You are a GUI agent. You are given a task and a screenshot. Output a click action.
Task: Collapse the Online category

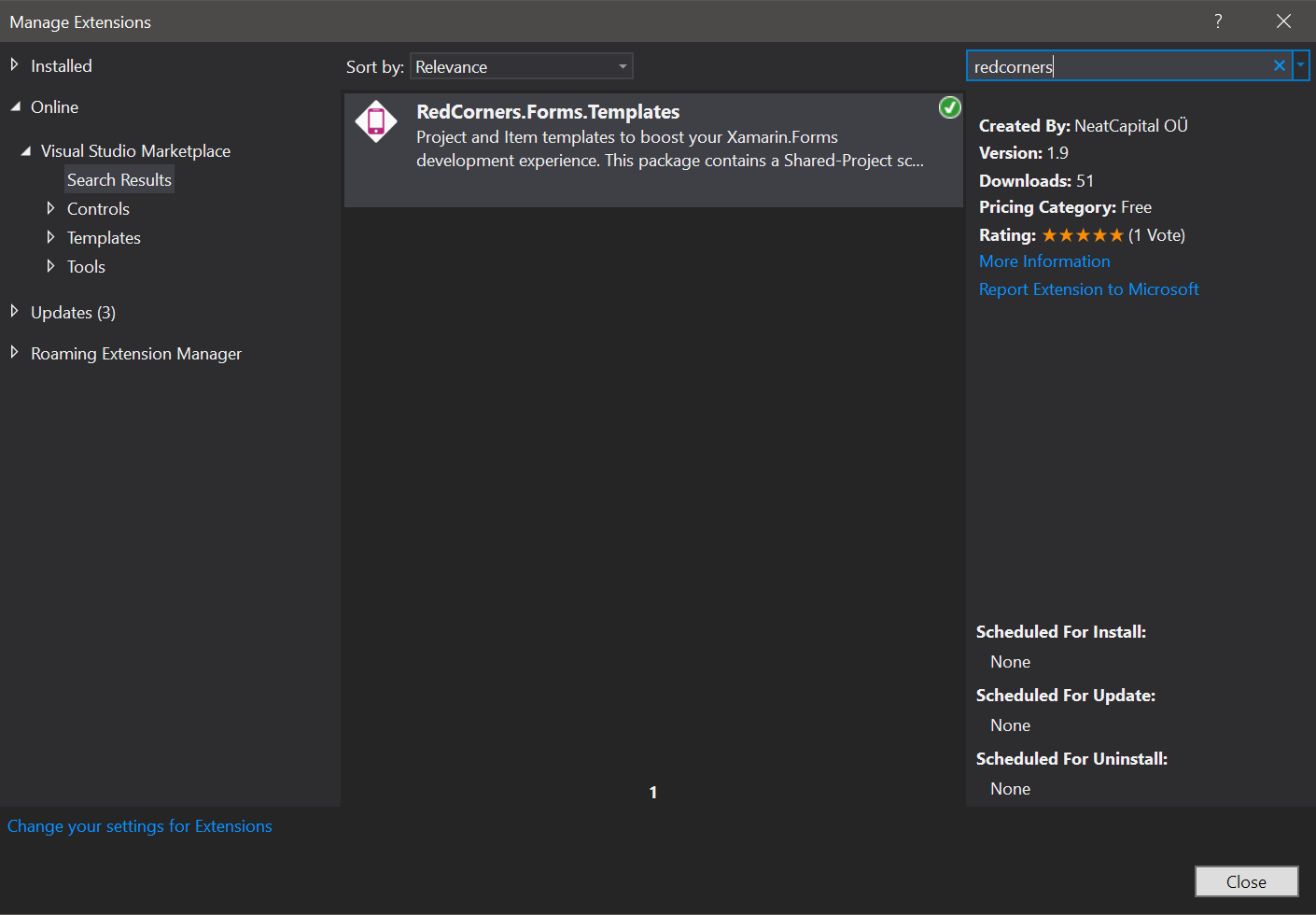[x=15, y=106]
